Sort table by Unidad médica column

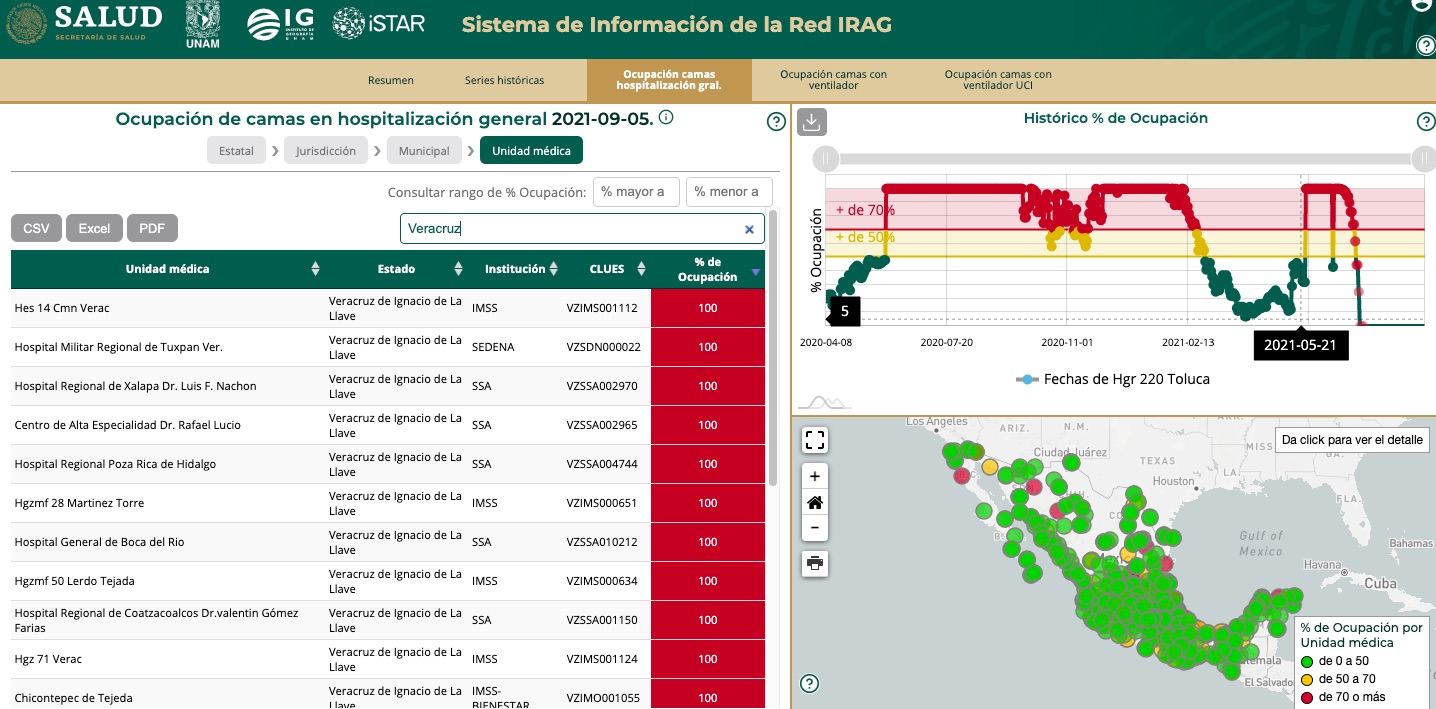point(167,269)
